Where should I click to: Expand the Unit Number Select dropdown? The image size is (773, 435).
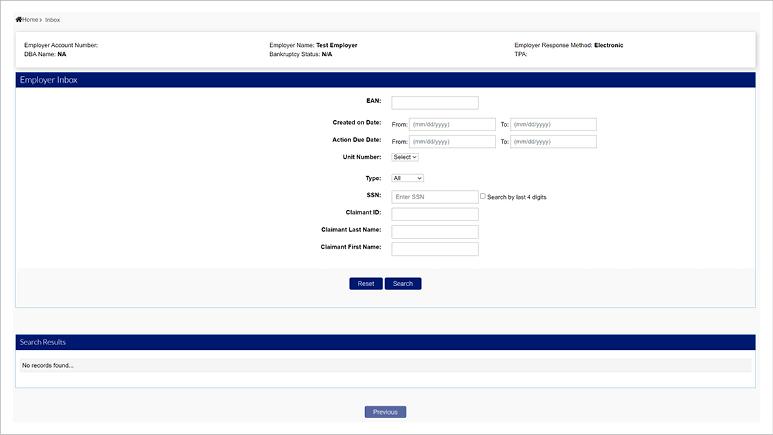405,157
